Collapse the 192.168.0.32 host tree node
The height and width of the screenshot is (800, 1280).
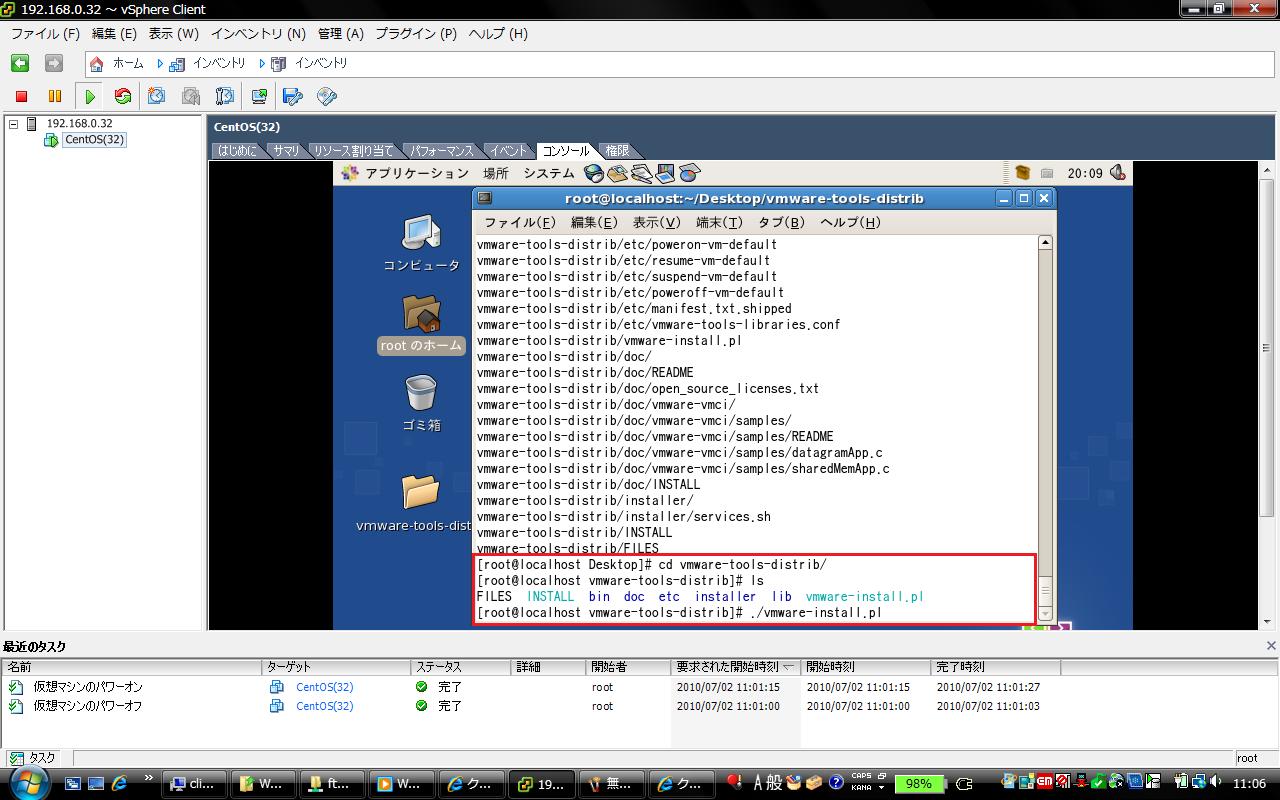[14, 124]
